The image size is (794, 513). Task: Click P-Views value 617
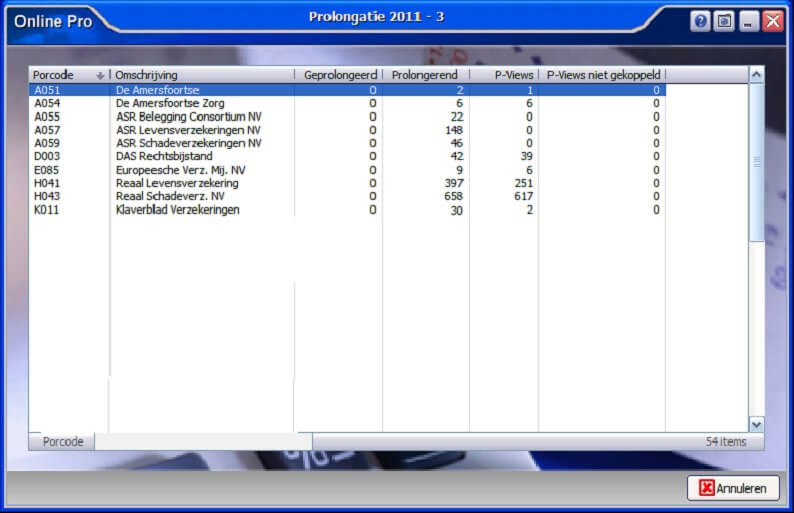(x=524, y=196)
